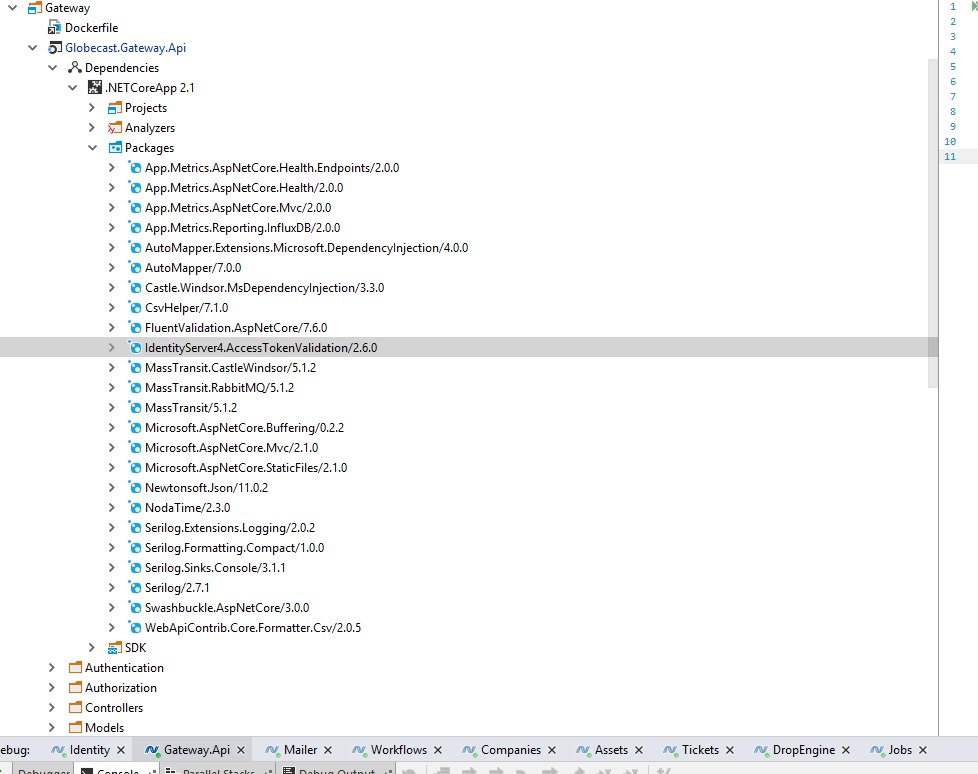The height and width of the screenshot is (774, 978).
Task: Click the Analyzers icon
Action: coord(115,128)
